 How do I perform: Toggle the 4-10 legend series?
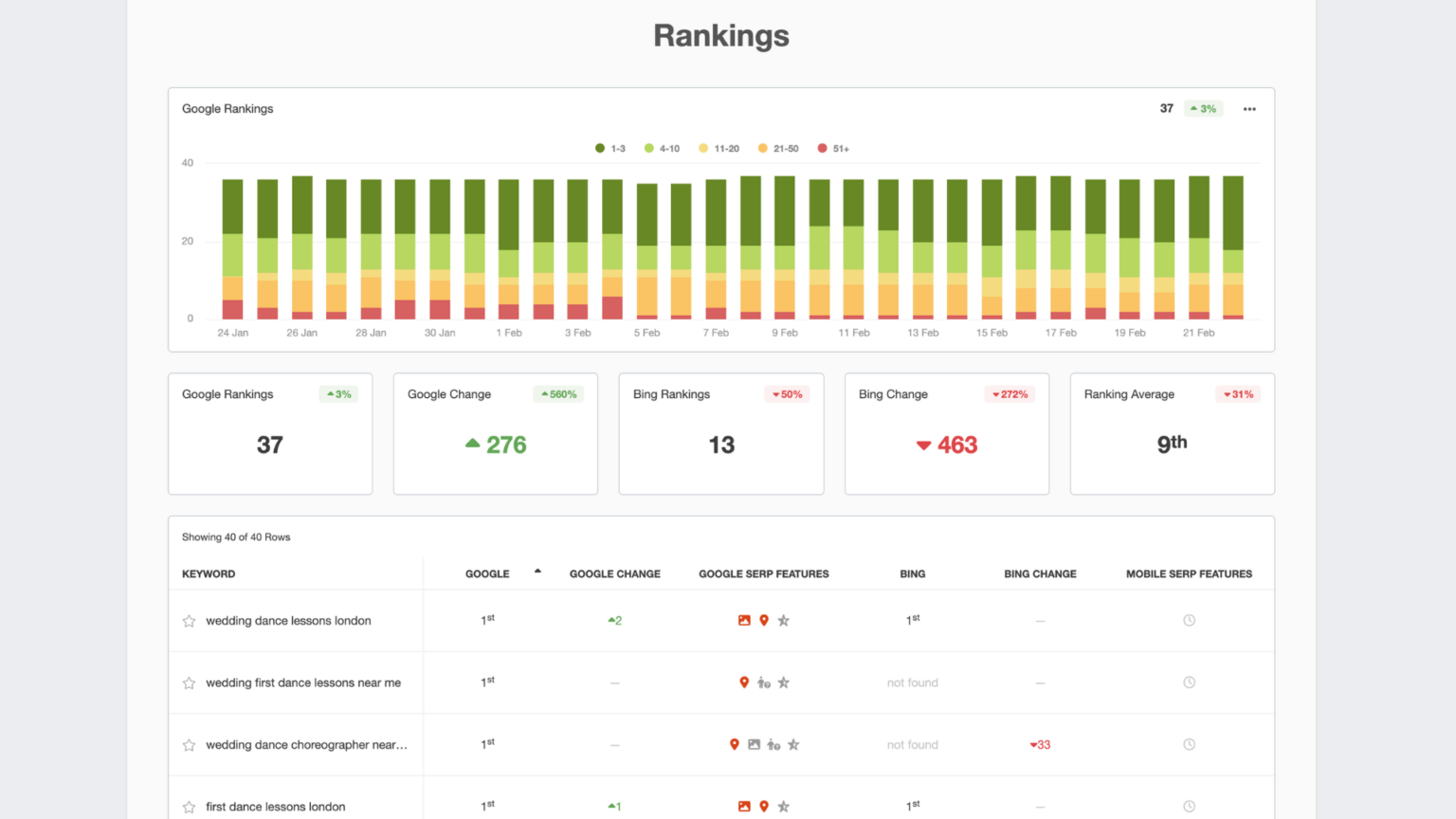662,149
